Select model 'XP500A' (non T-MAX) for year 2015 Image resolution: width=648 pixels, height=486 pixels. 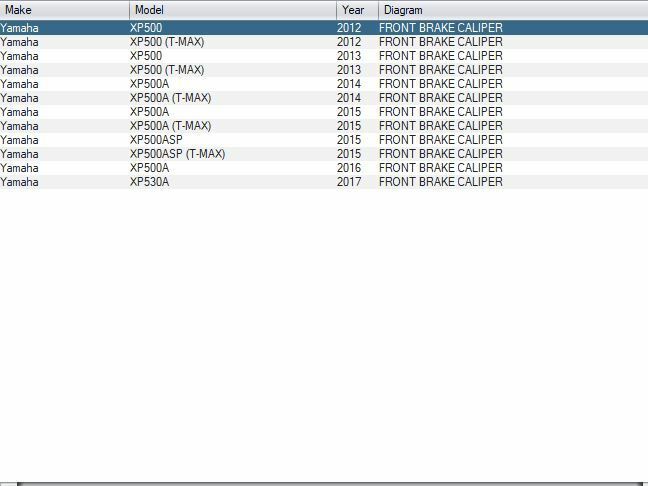150,112
